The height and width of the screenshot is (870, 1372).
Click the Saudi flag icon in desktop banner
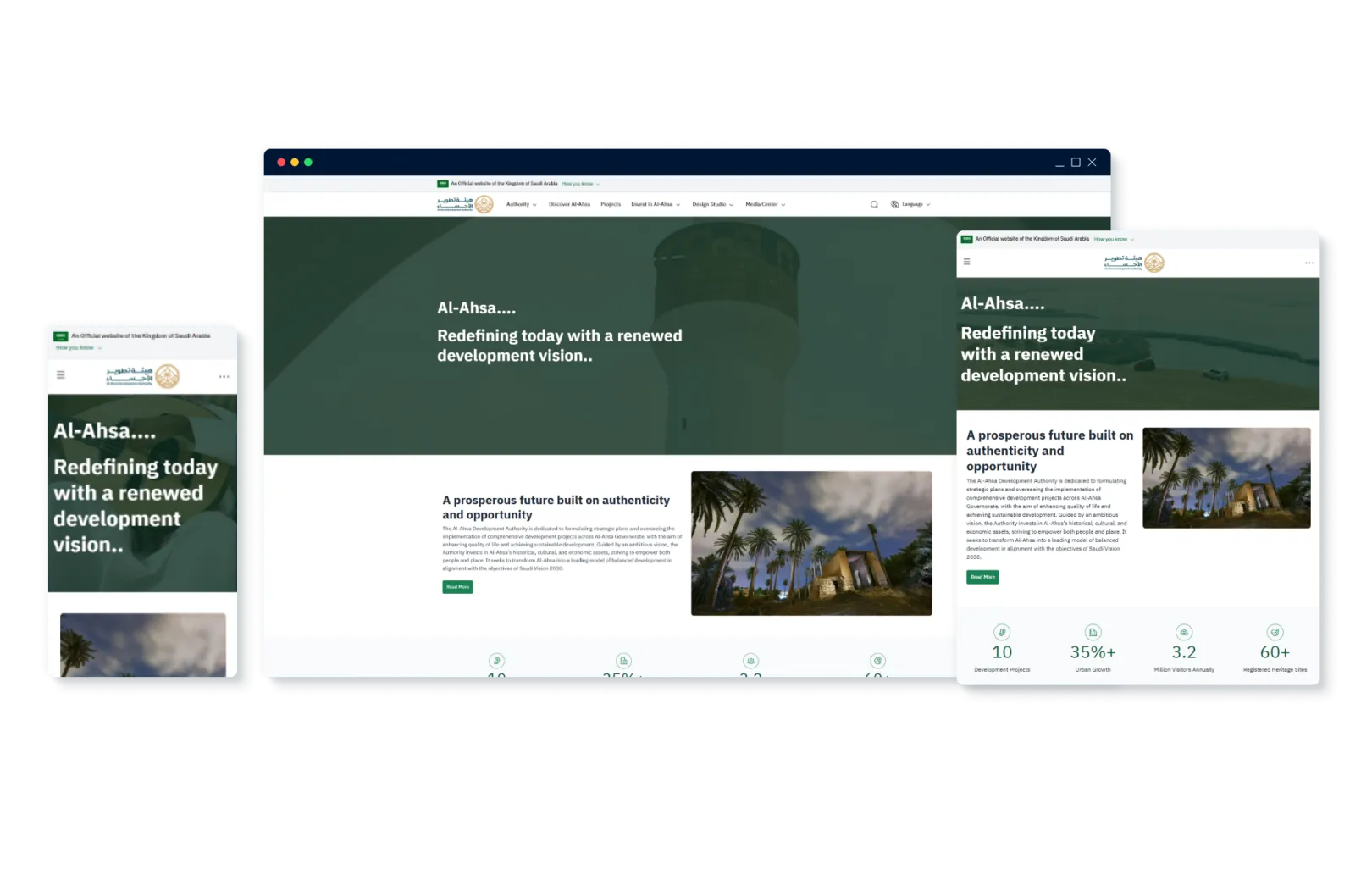click(442, 183)
